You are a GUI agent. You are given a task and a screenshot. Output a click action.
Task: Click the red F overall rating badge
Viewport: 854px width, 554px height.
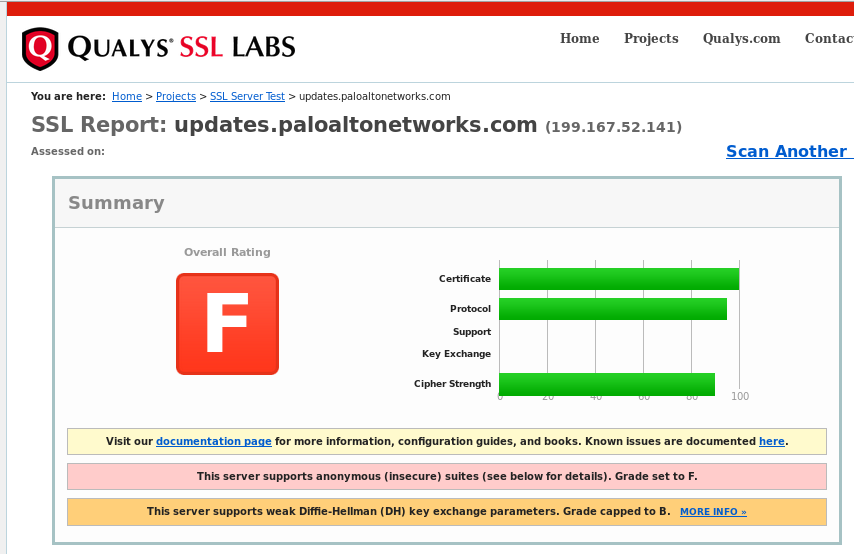[x=228, y=324]
